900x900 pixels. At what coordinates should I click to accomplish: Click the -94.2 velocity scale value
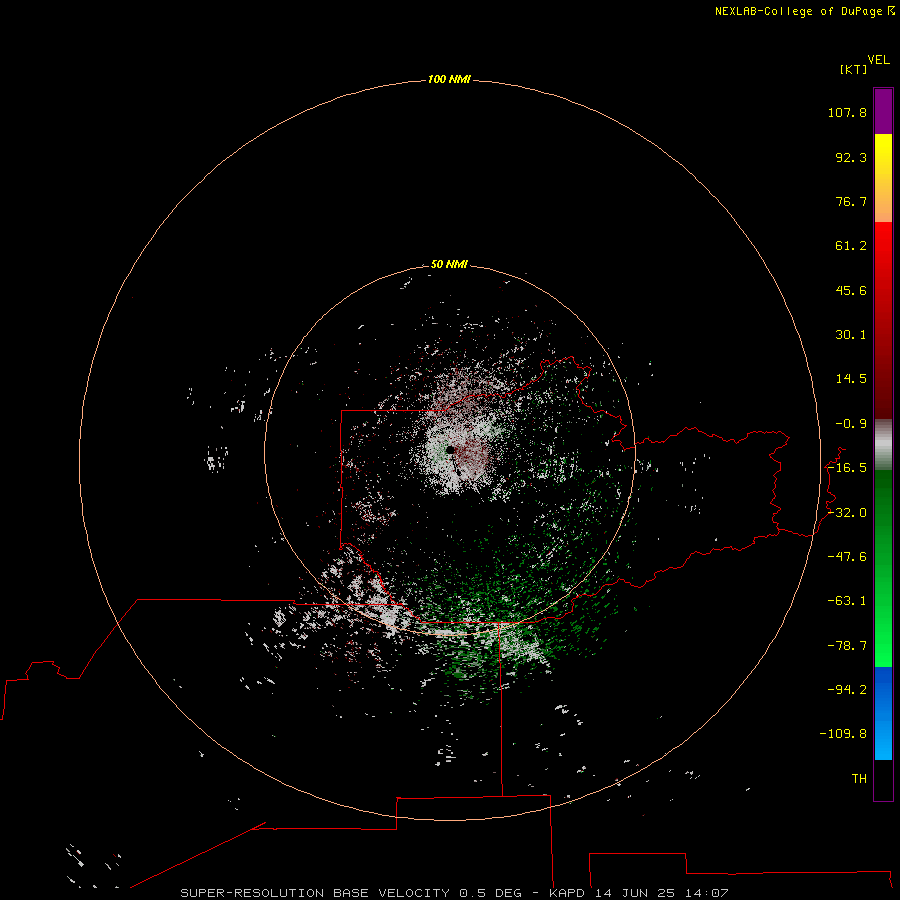point(847,690)
